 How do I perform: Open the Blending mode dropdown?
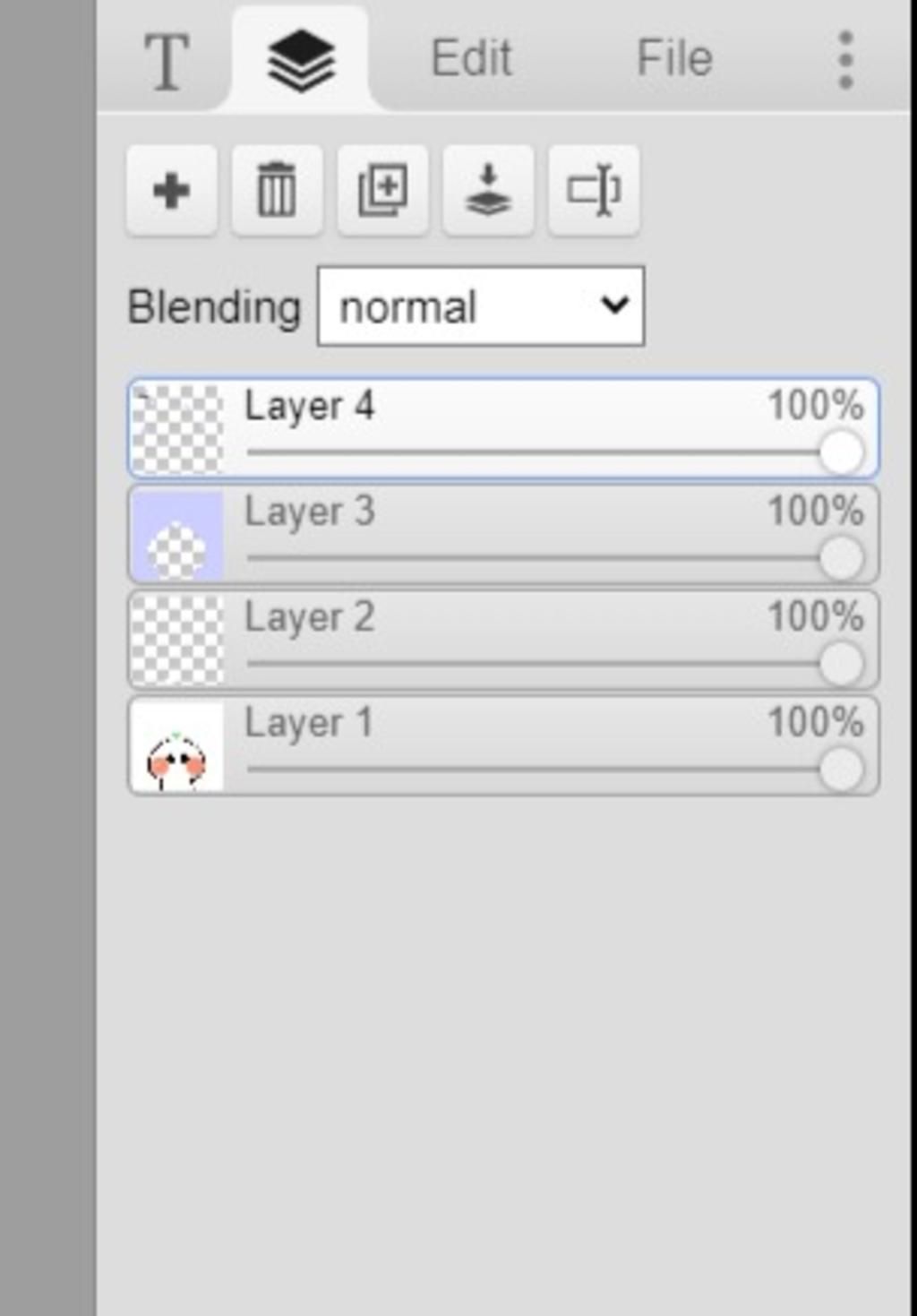click(x=481, y=306)
